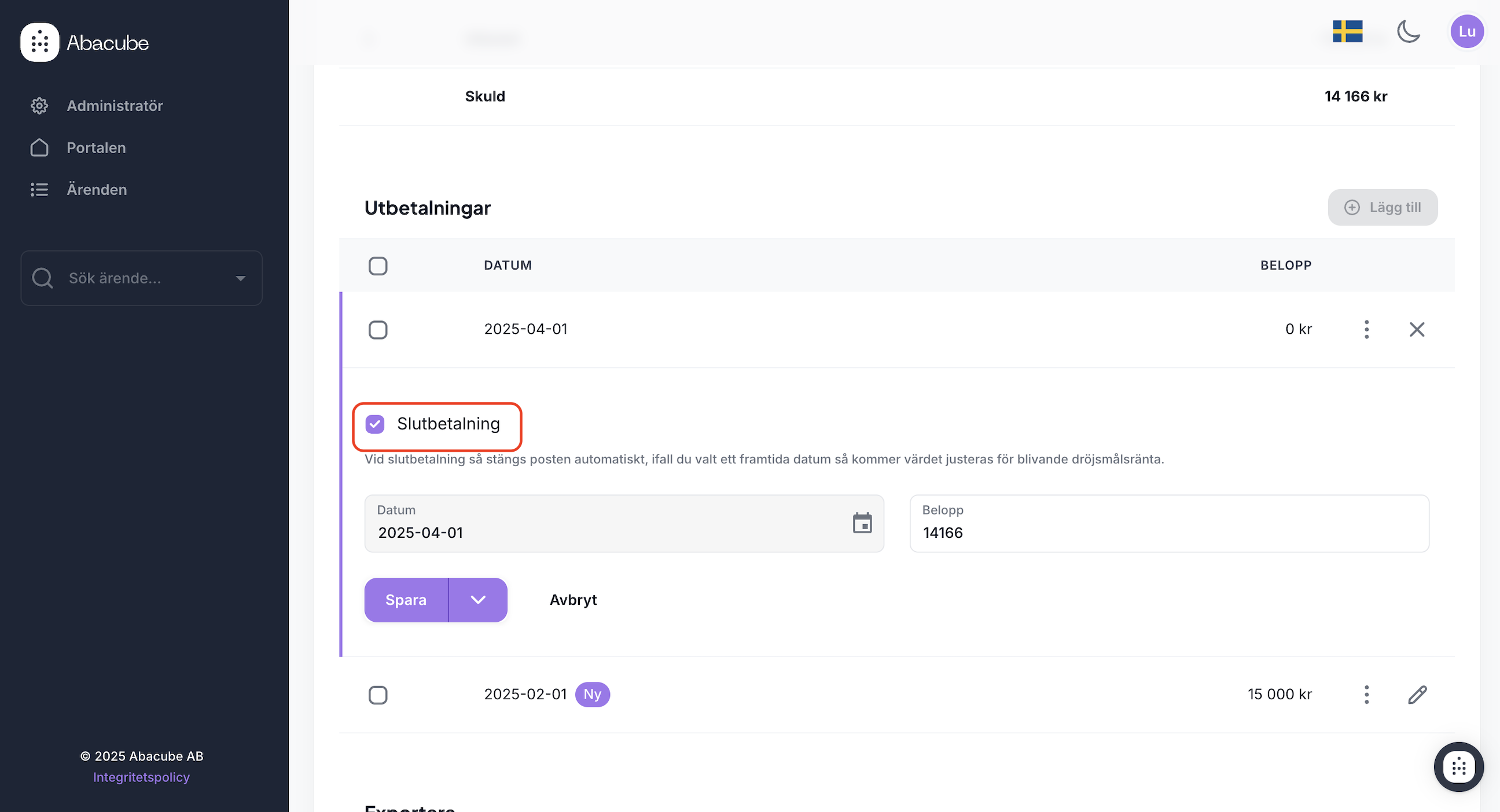
Task: Edit the 2025-02-01 payment with pencil icon
Action: [1417, 695]
